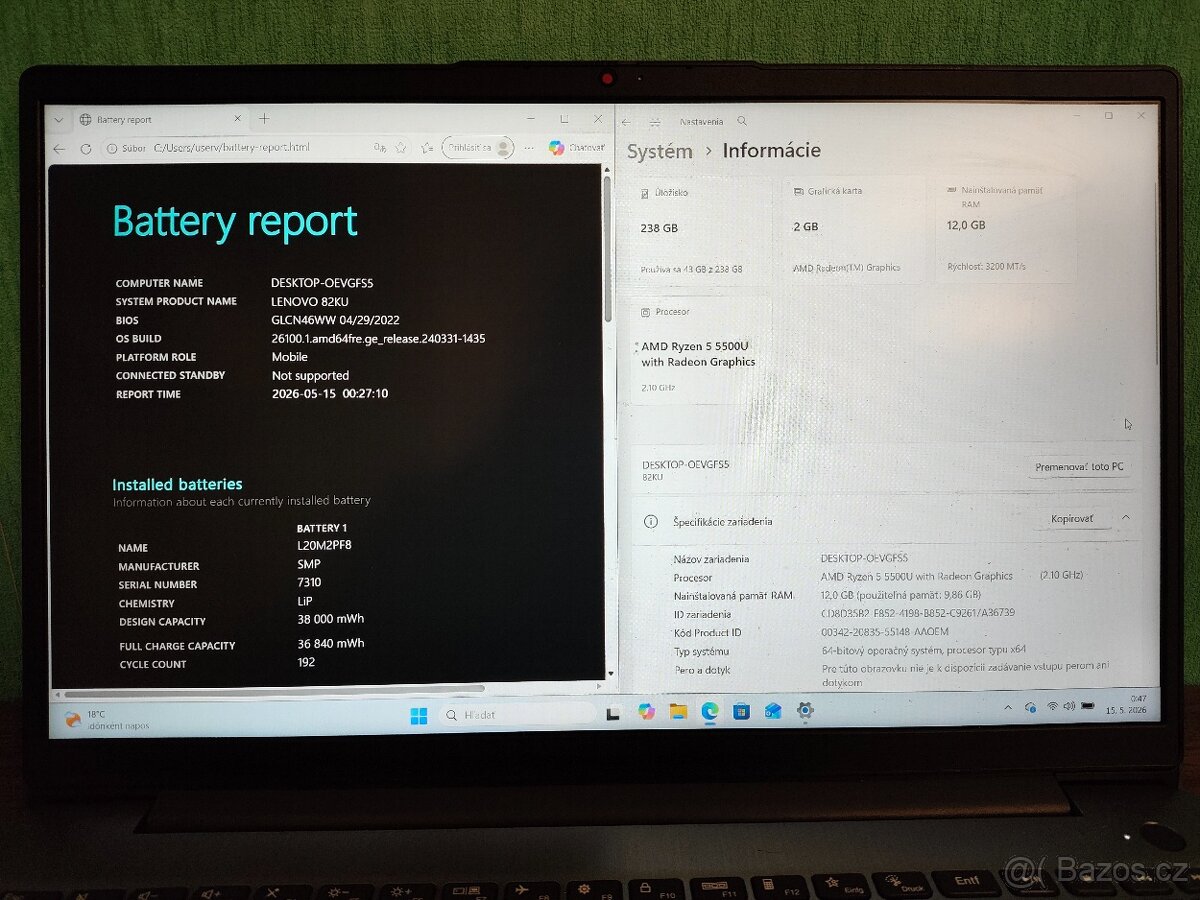Image resolution: width=1200 pixels, height=900 pixels.
Task: Click Kopírovať specifications button
Action: coord(1073,519)
